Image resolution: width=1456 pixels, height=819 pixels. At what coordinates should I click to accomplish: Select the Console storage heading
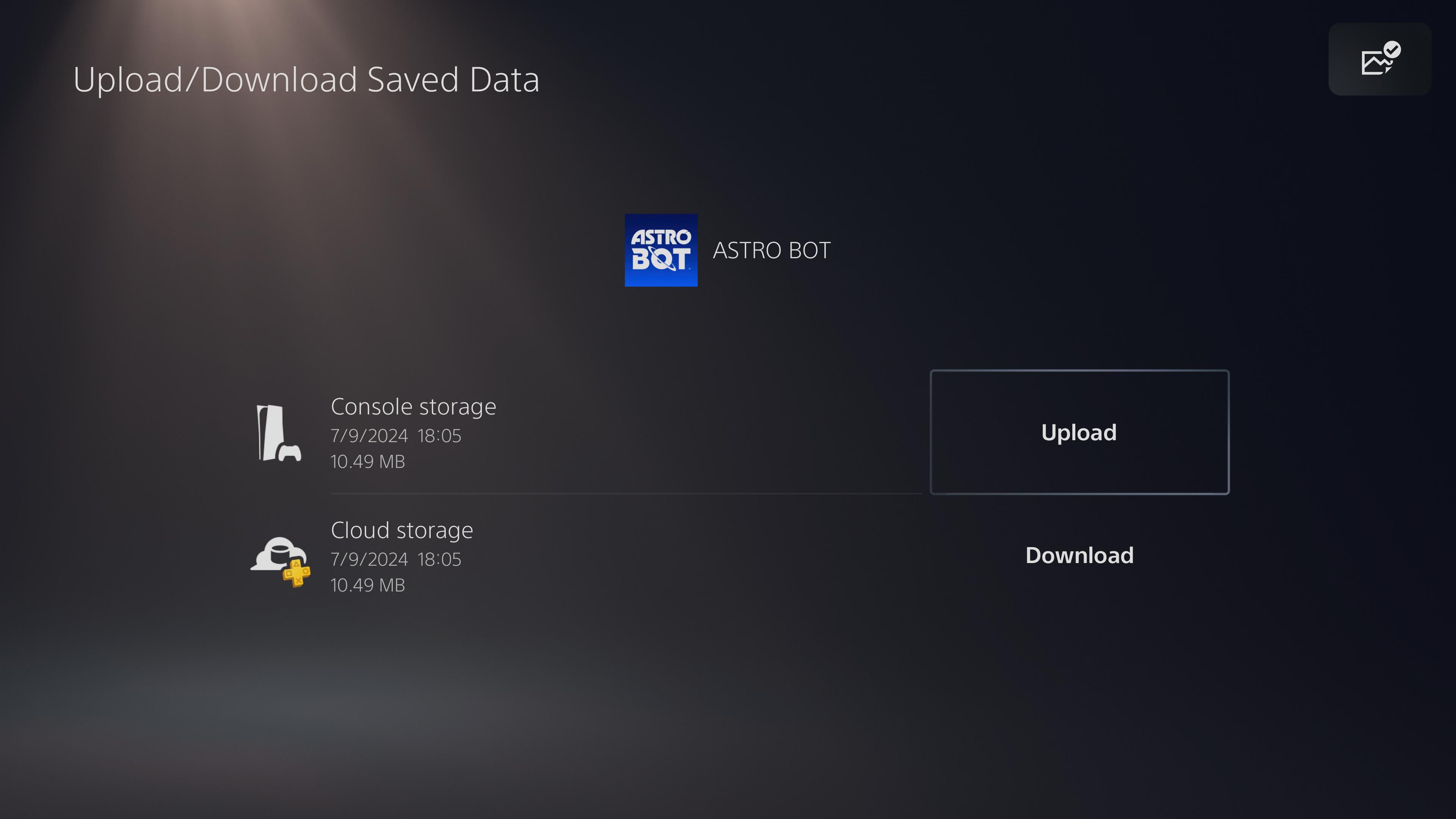point(413,407)
